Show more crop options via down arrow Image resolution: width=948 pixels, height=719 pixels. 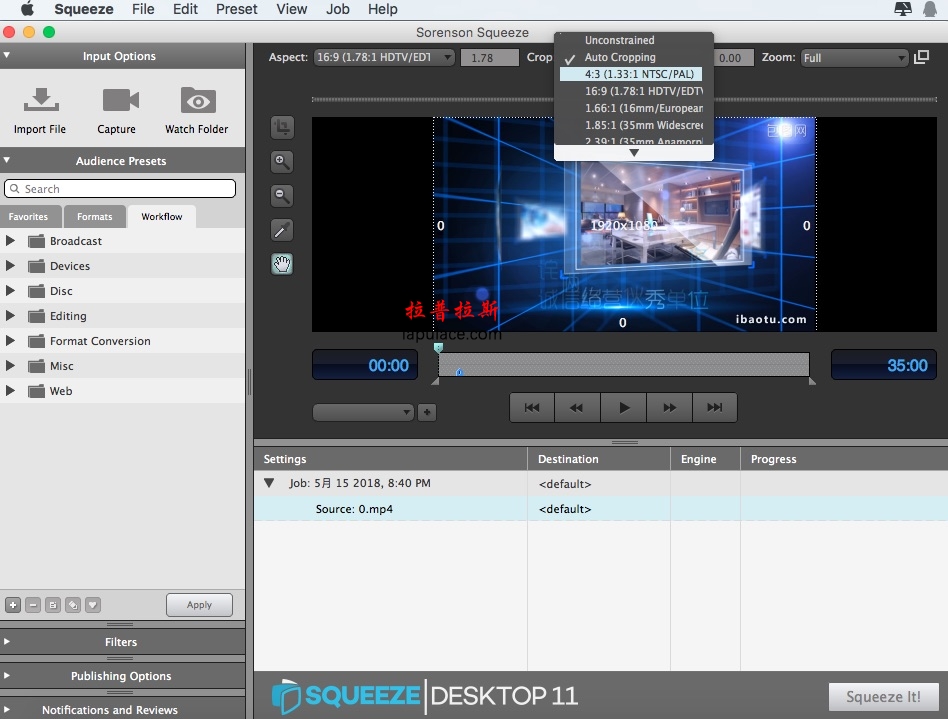tap(634, 153)
